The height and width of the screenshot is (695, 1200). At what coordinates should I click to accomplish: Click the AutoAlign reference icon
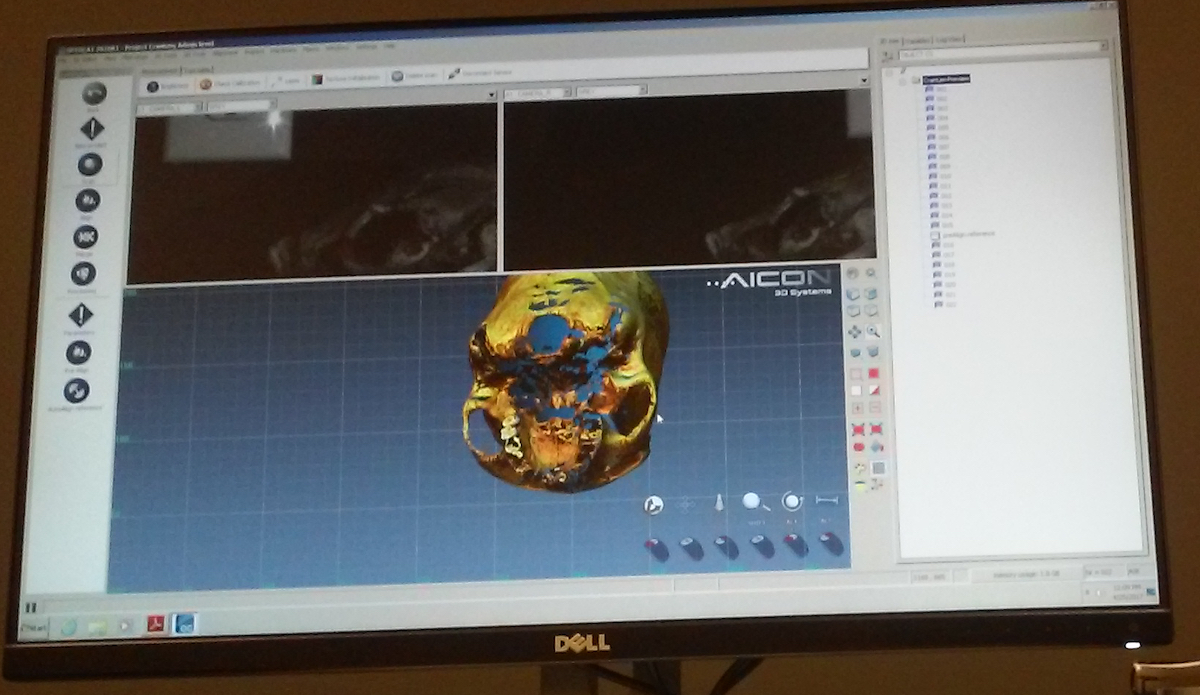pyautogui.click(x=76, y=390)
